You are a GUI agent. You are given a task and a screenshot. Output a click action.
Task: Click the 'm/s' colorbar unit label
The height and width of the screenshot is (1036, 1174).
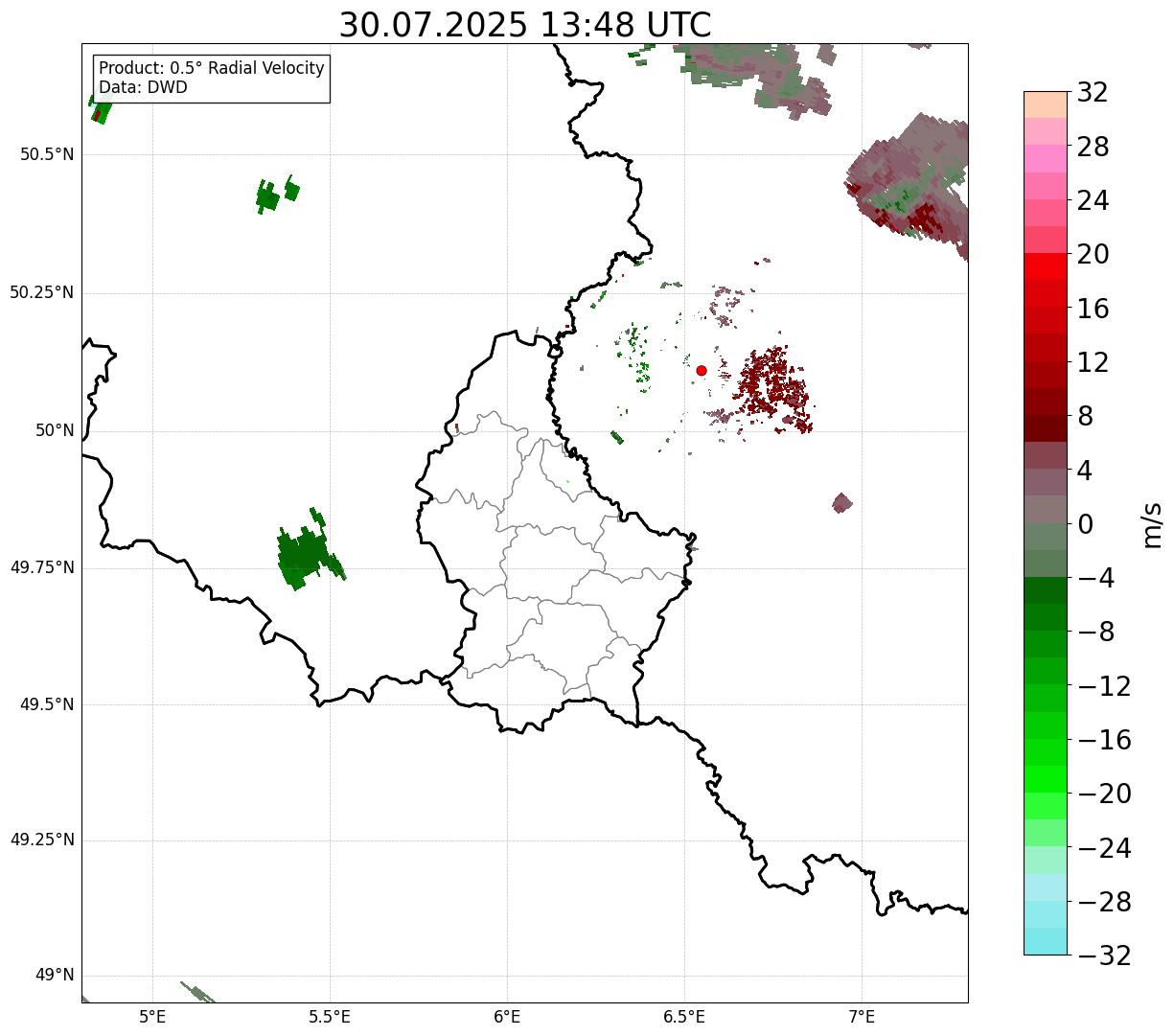tap(1152, 524)
